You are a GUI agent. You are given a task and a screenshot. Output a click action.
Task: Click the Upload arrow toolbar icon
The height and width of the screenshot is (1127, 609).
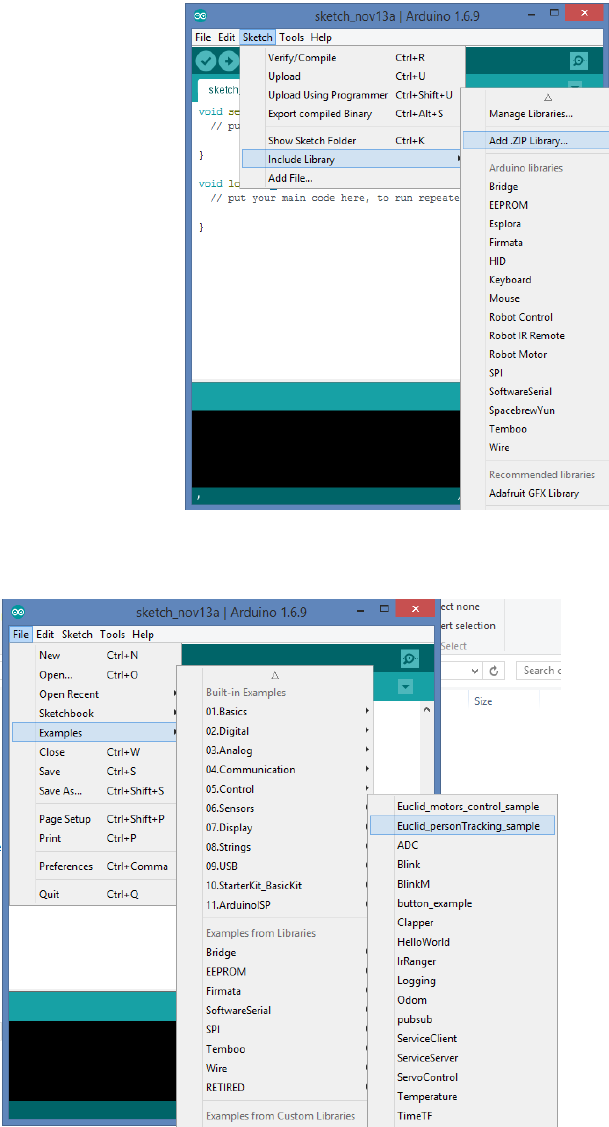tap(229, 62)
